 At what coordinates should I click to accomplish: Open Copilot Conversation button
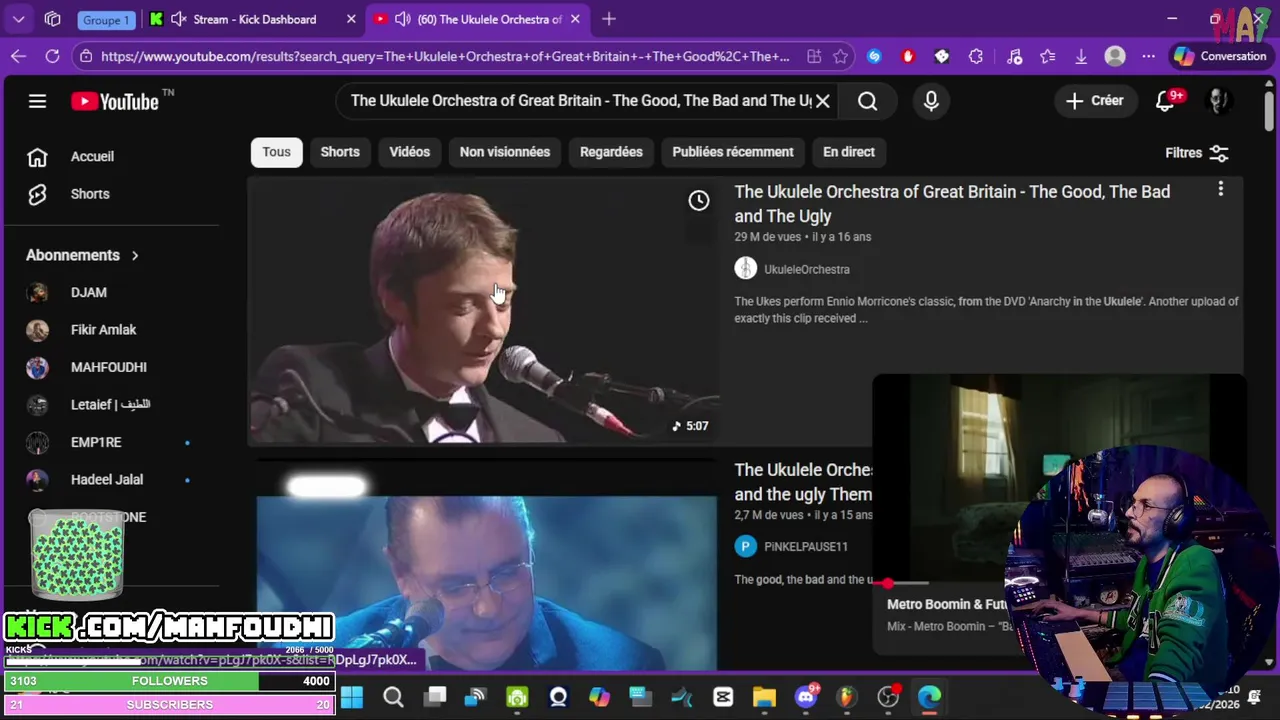click(x=1220, y=57)
